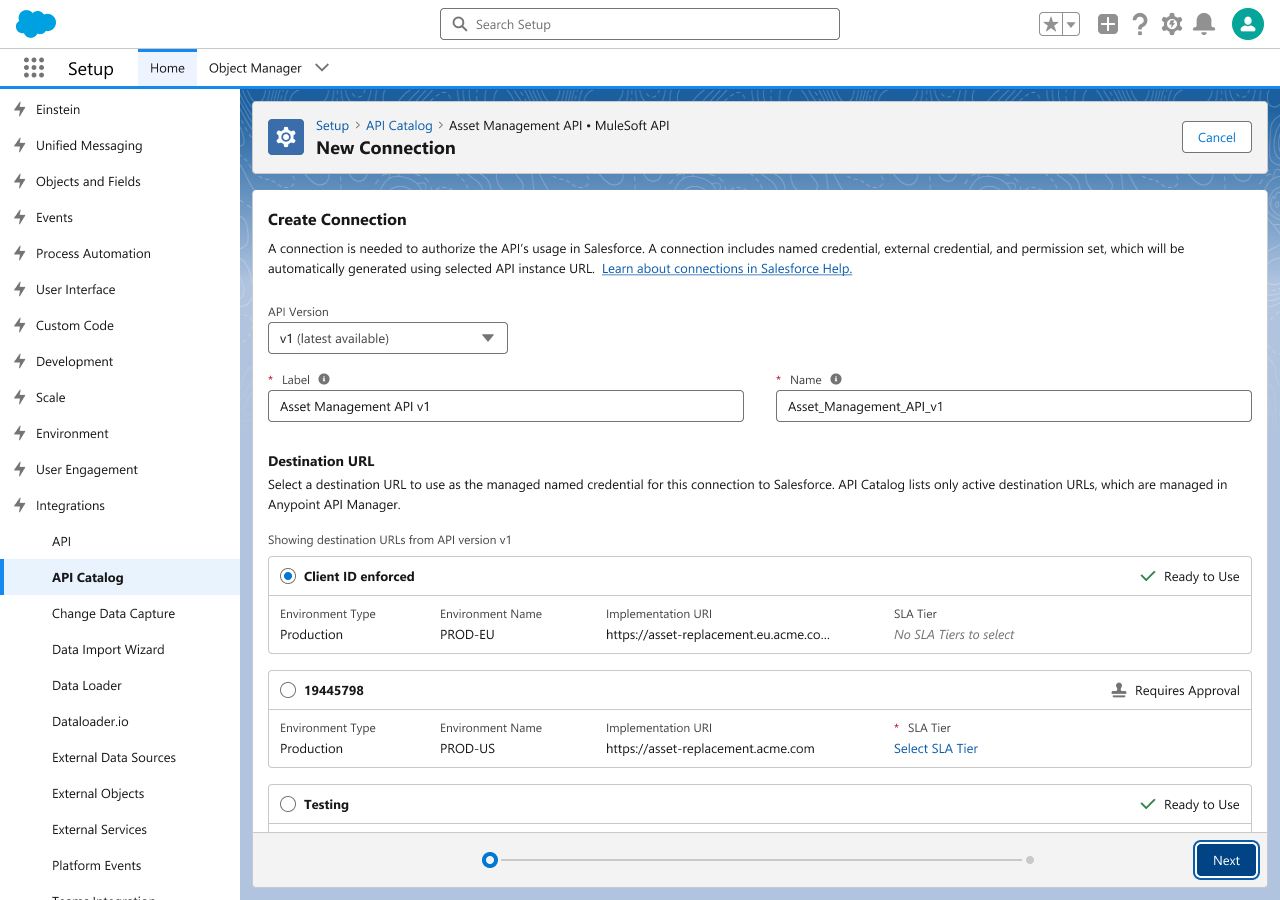Select the Testing destination URL radio button
The width and height of the screenshot is (1280, 900).
287,803
